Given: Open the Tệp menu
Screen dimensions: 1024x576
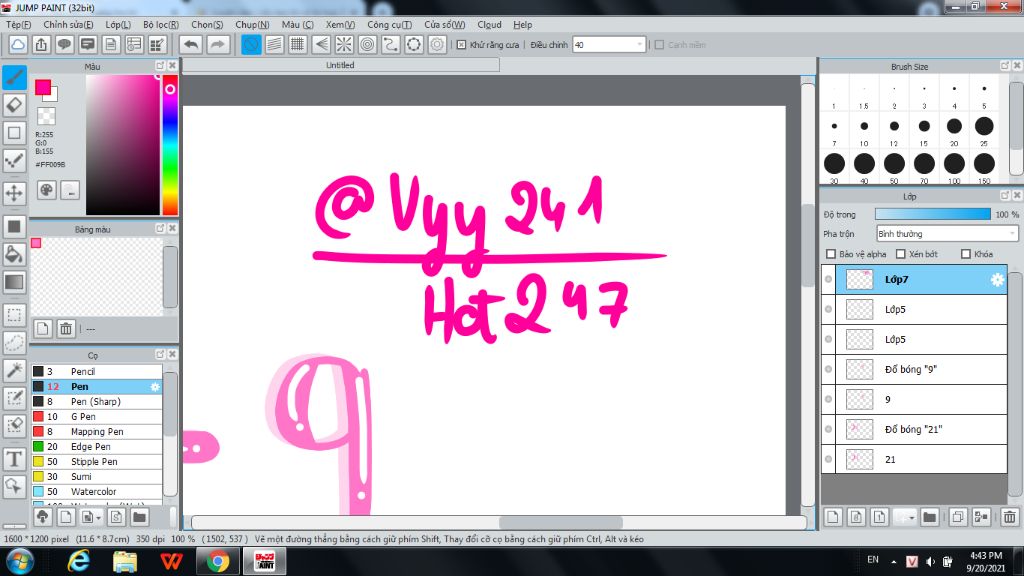Looking at the screenshot, I should coord(18,25).
